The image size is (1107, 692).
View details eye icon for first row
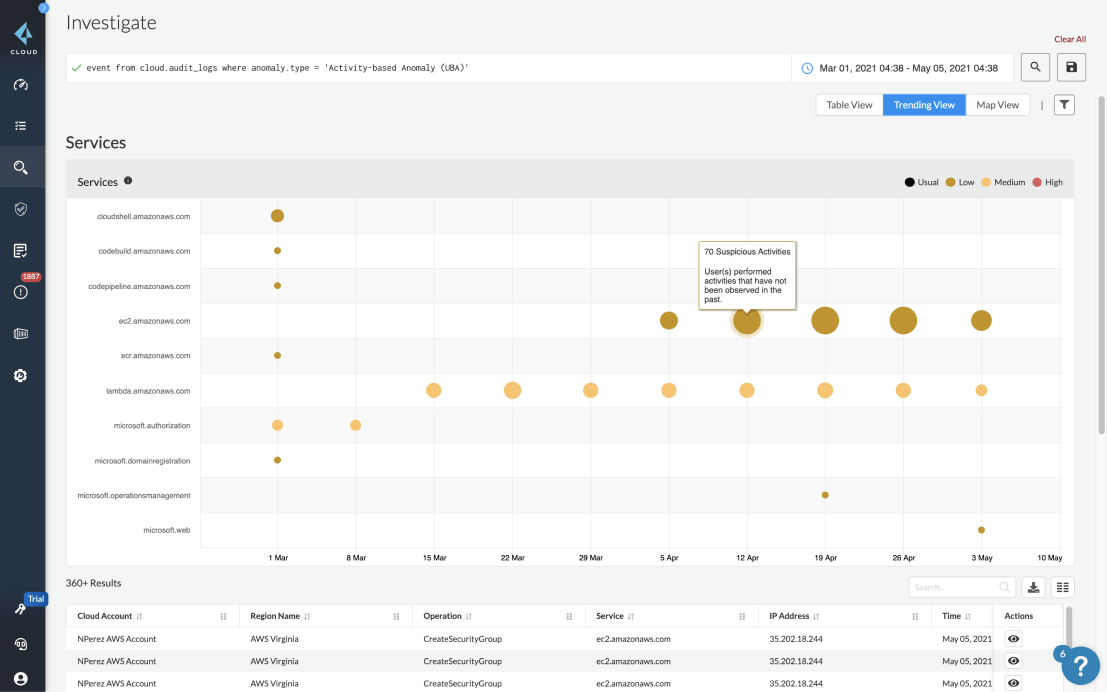pyautogui.click(x=1013, y=638)
